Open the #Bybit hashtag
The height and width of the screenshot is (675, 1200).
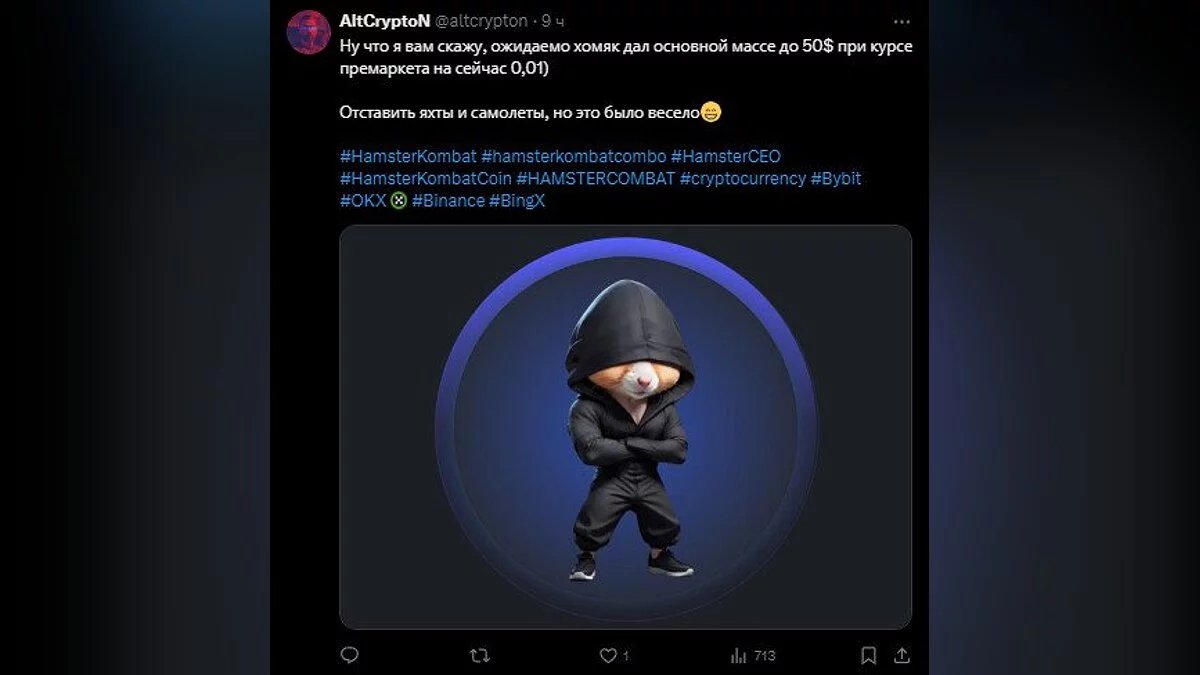coord(836,179)
